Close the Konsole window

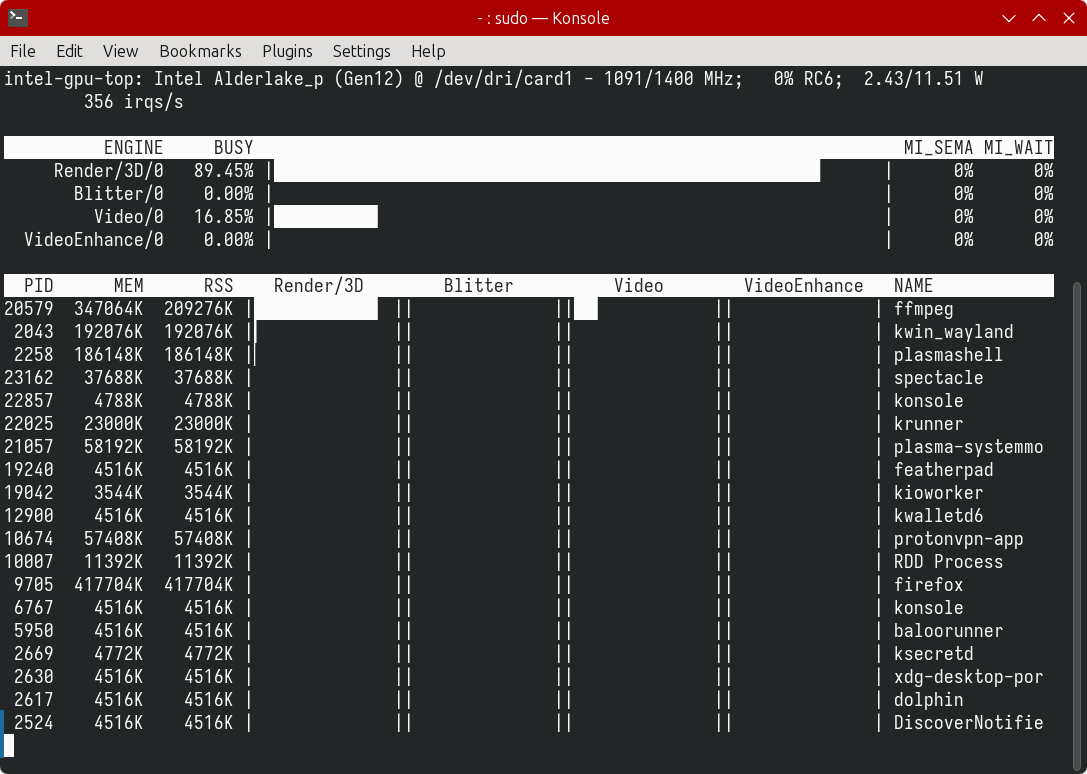pyautogui.click(x=1067, y=18)
